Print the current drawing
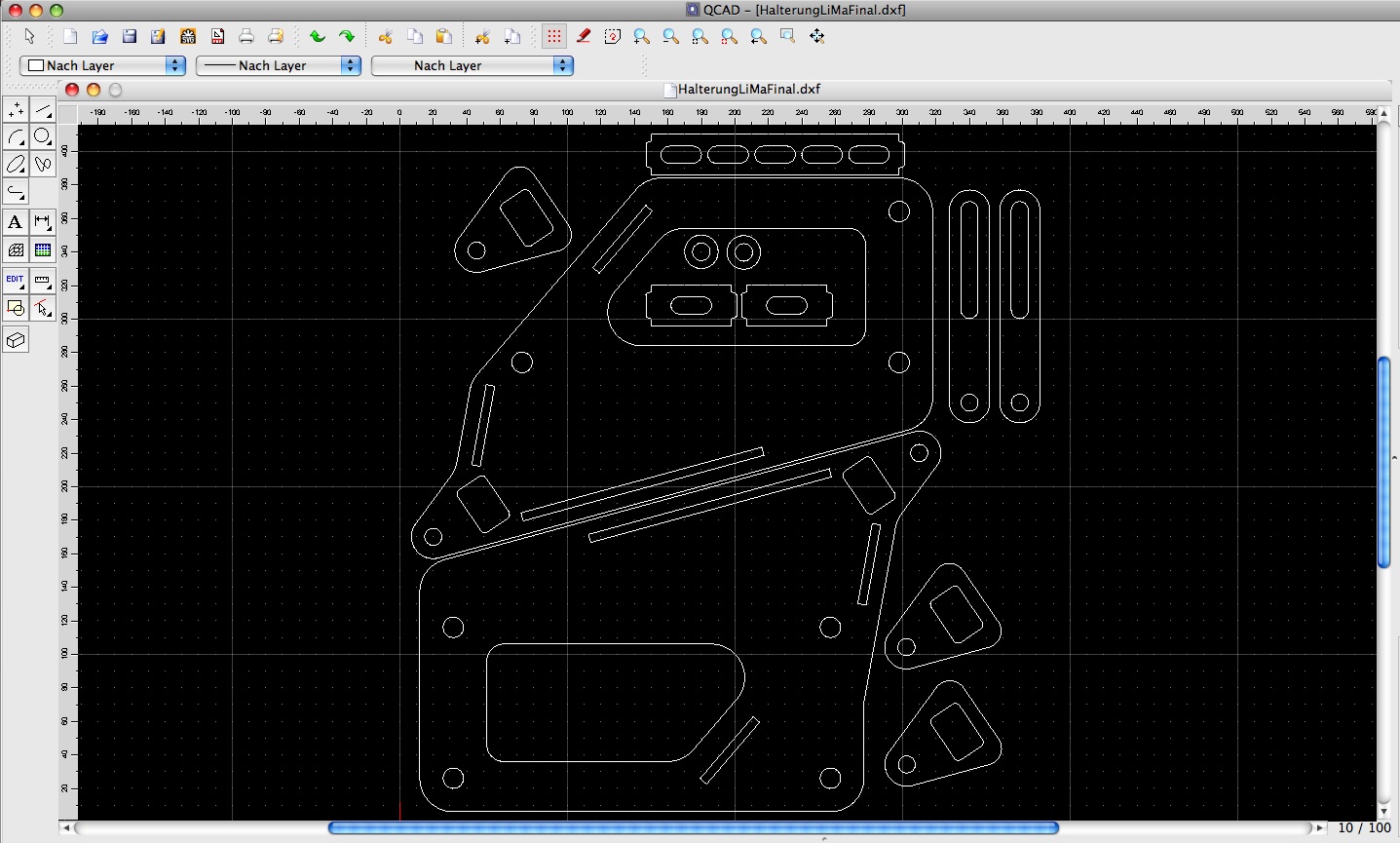Screen dimensions: 1400x843 tap(246, 36)
